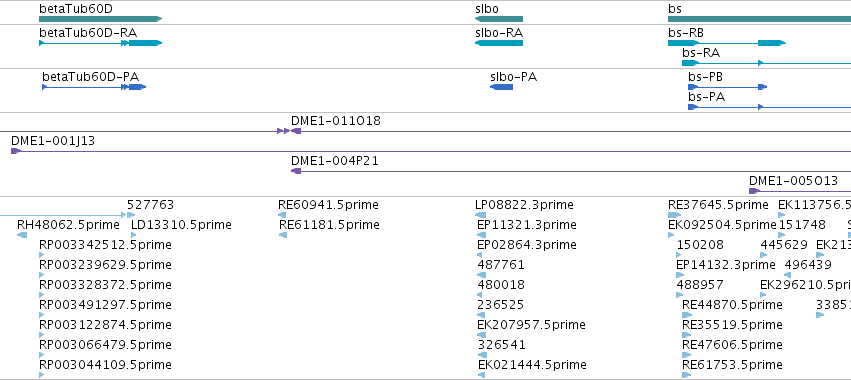
Task: Select the LD13310.5prime EST label
Action: [181, 225]
